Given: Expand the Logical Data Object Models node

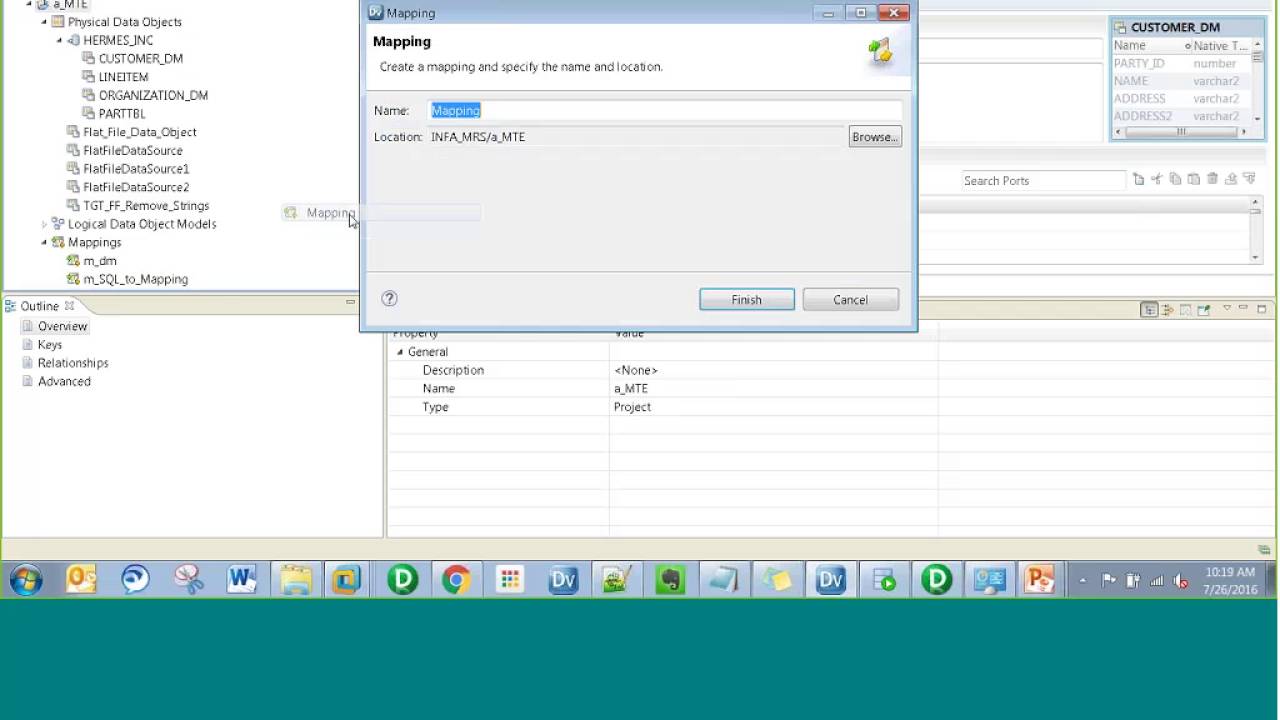Looking at the screenshot, I should pos(44,224).
